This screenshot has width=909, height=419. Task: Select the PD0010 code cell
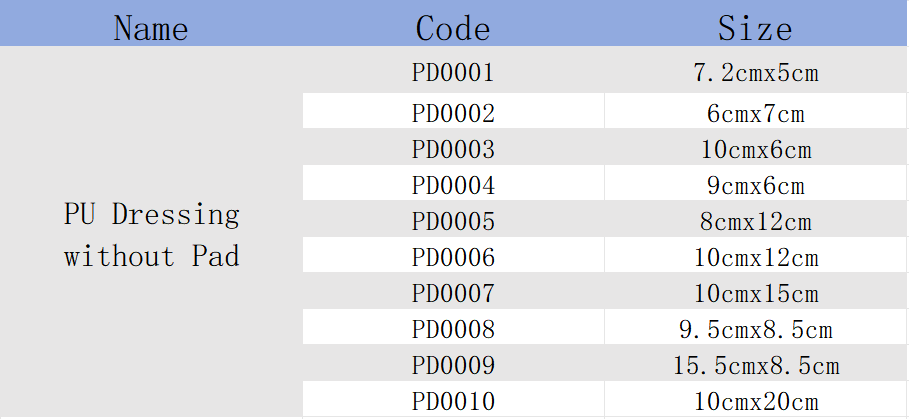pyautogui.click(x=453, y=398)
